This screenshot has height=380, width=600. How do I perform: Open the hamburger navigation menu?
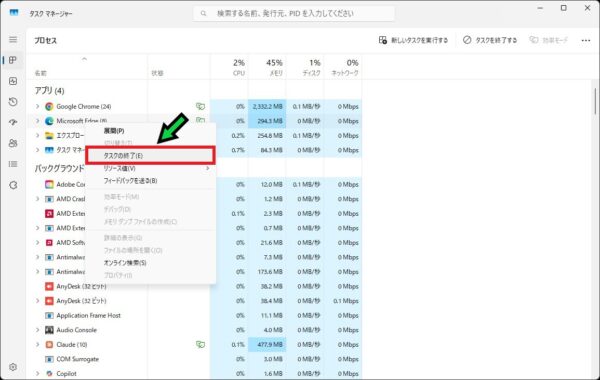[13, 39]
